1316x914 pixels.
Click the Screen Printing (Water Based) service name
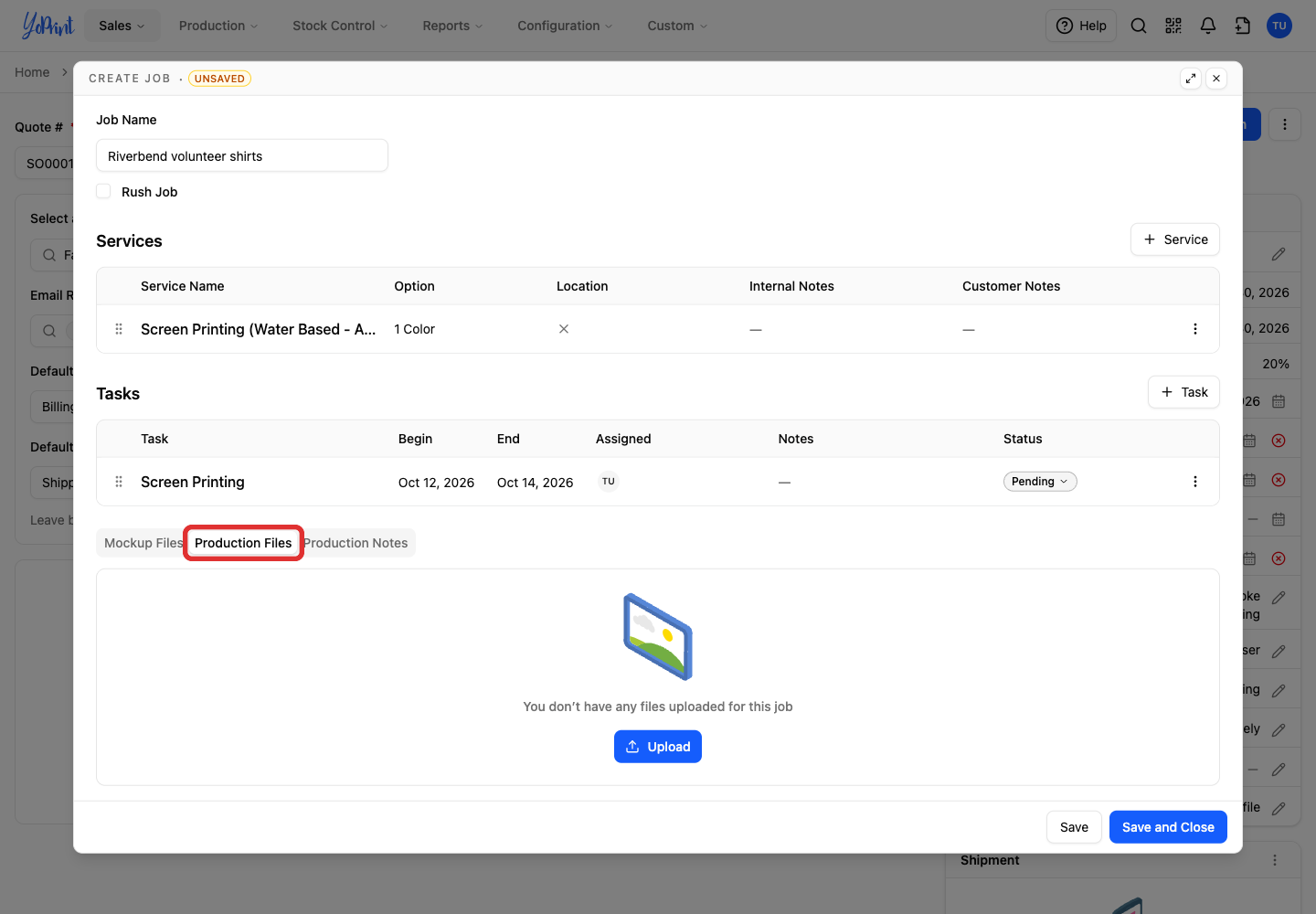click(259, 329)
